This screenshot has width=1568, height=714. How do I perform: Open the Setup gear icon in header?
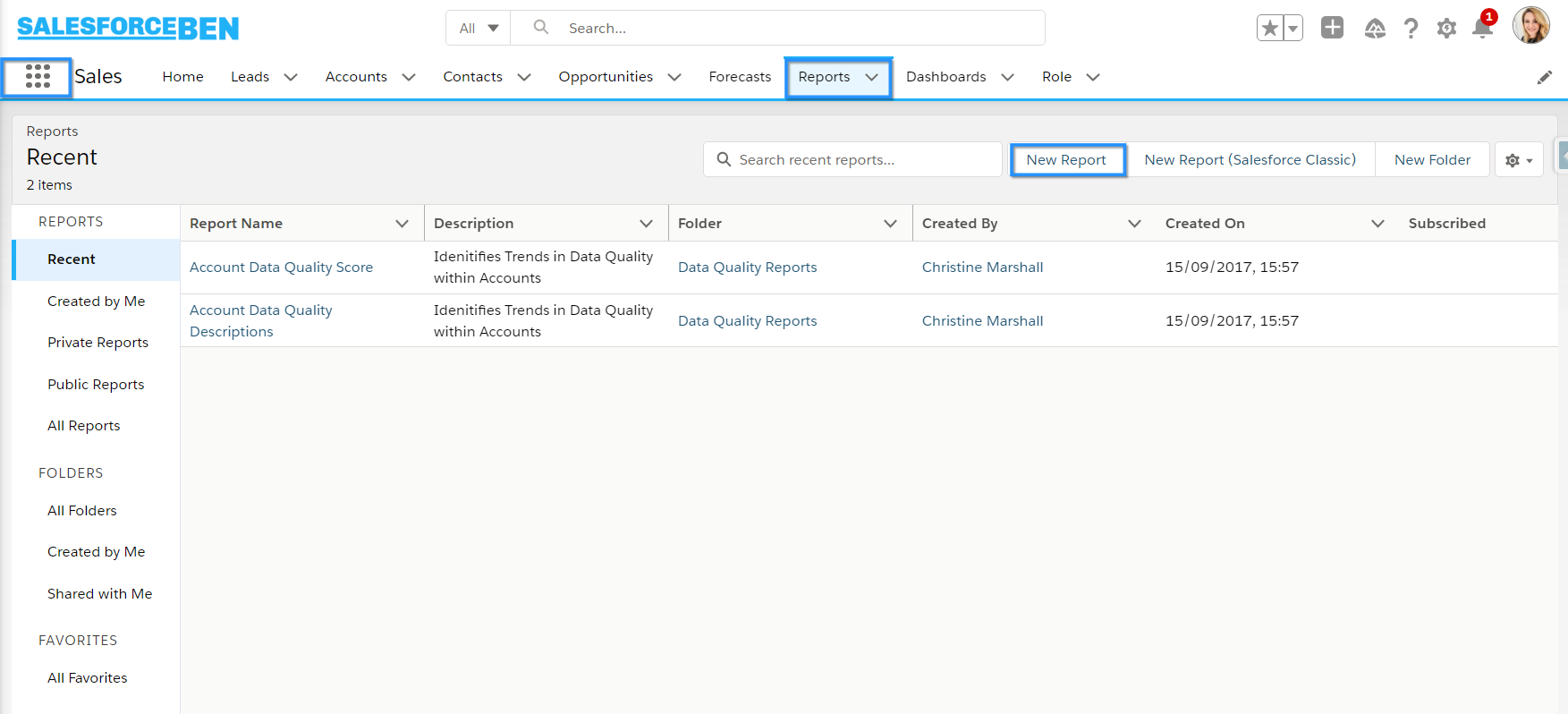tap(1446, 29)
